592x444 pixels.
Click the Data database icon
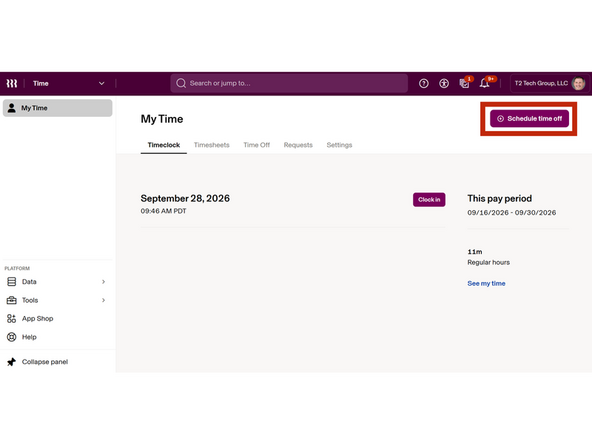pyautogui.click(x=12, y=282)
